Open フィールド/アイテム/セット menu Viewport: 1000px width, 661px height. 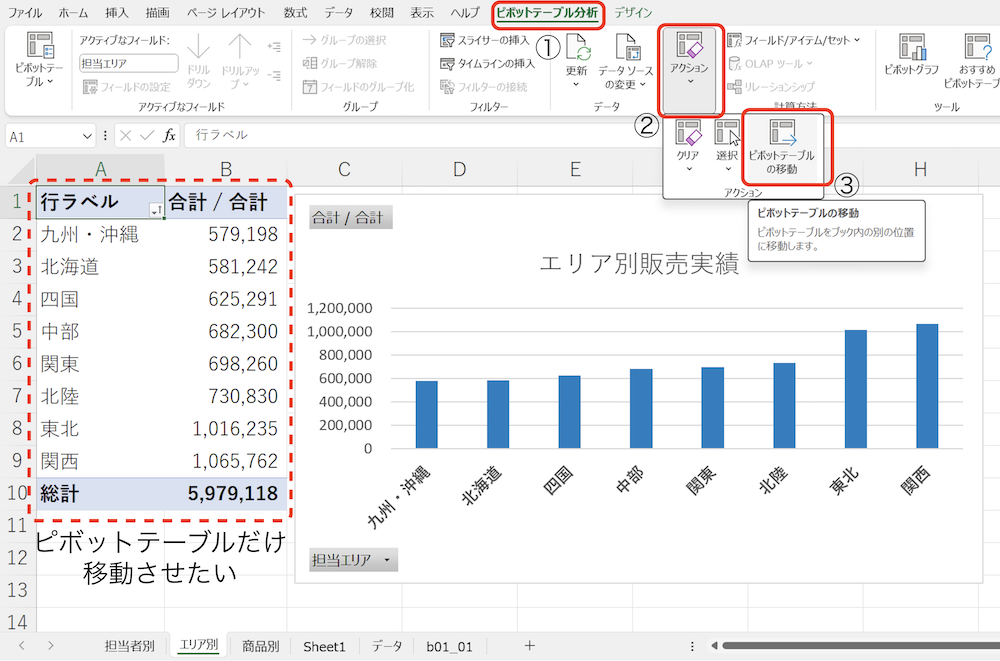(x=794, y=40)
